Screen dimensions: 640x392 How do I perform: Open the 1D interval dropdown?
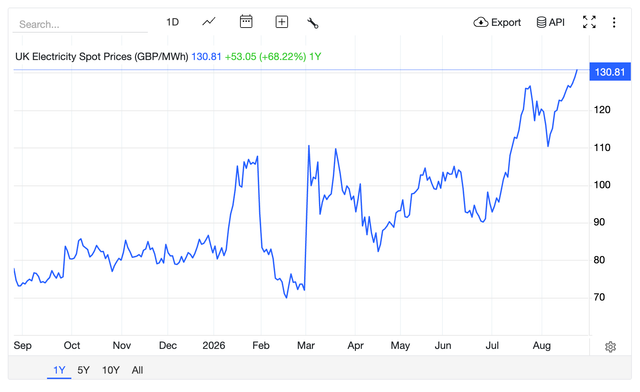pyautogui.click(x=172, y=22)
